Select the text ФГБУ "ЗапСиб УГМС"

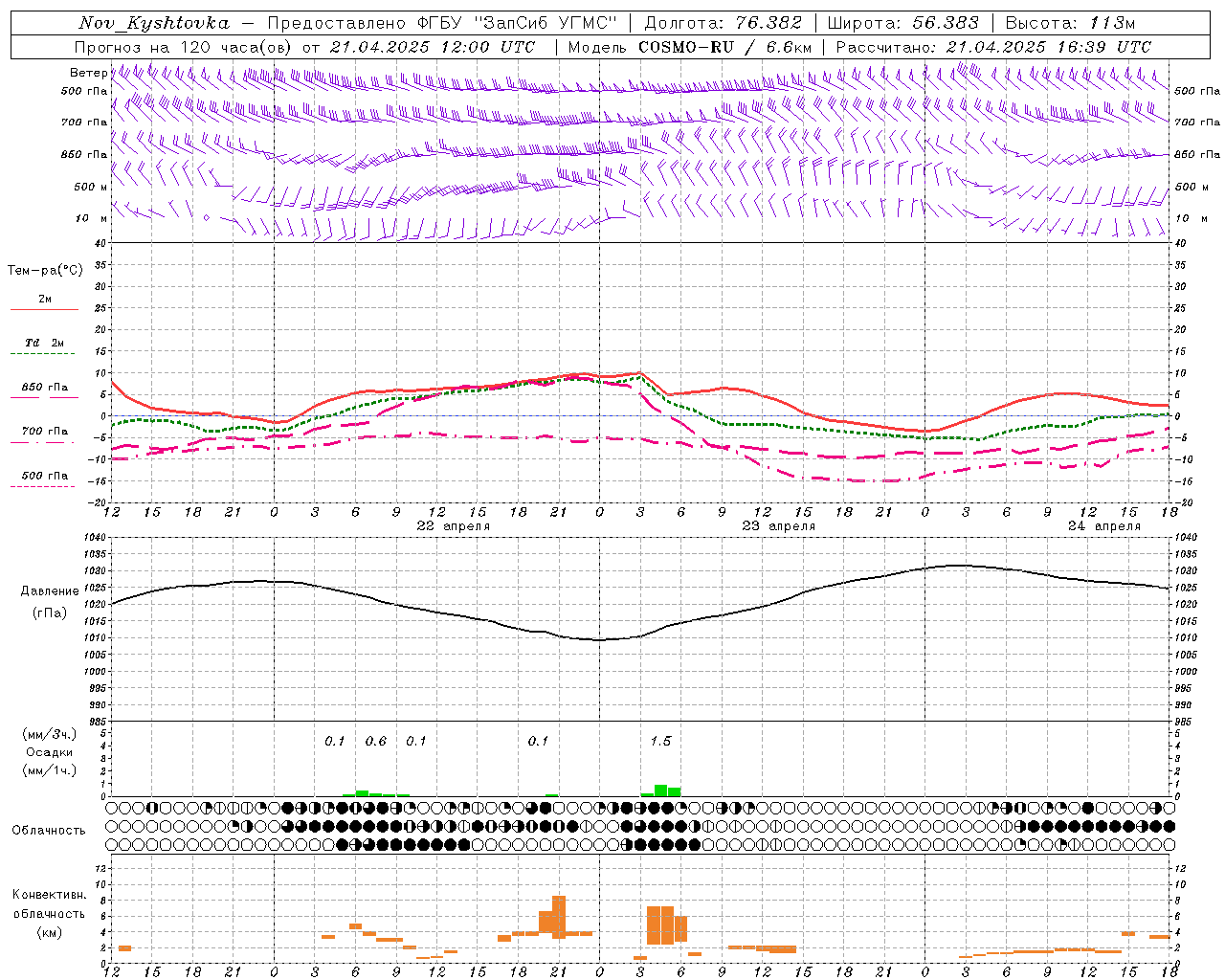(518, 23)
